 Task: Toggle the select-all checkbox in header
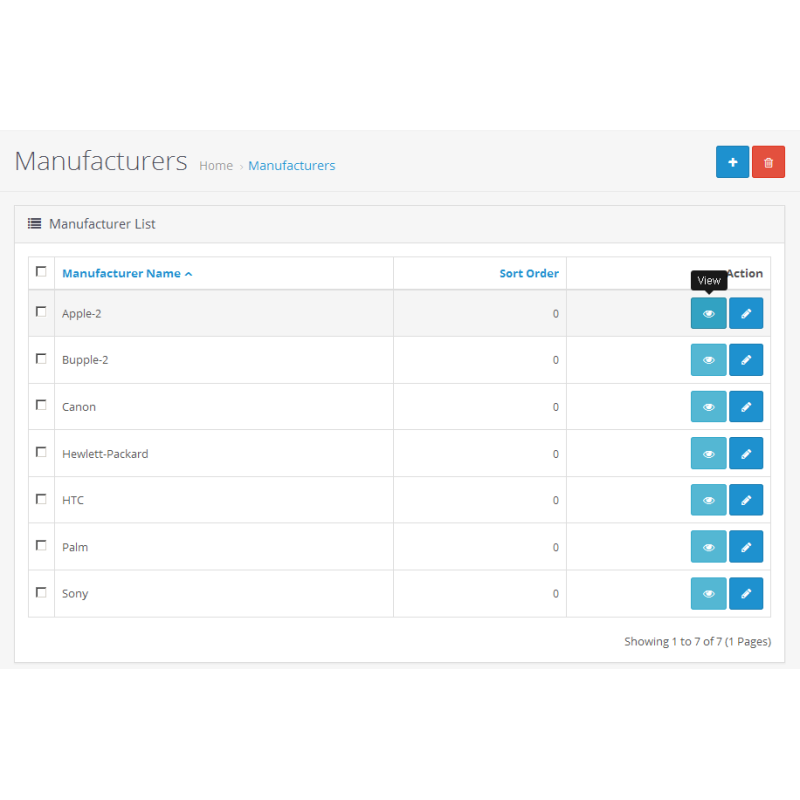point(41,271)
